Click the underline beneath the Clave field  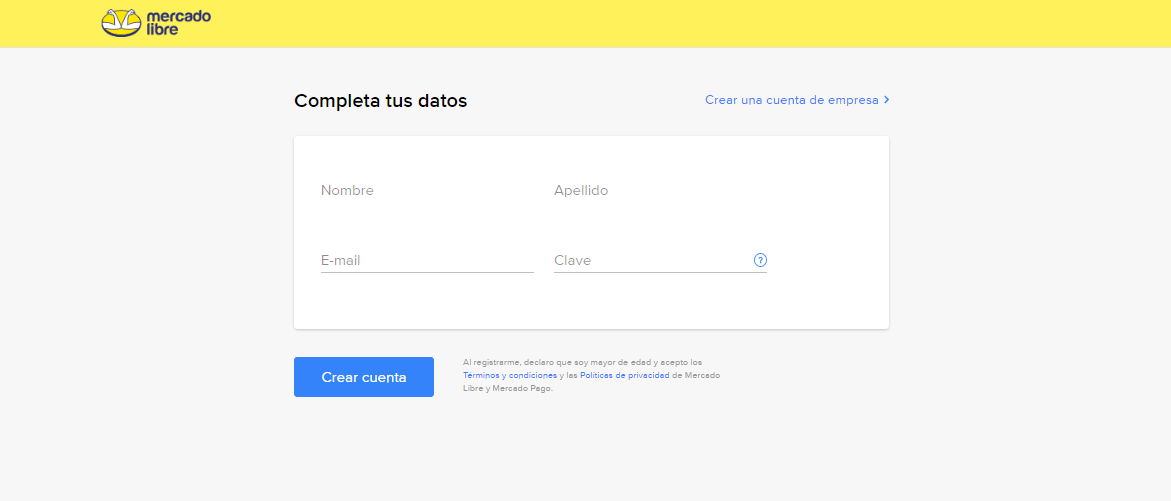pos(660,272)
